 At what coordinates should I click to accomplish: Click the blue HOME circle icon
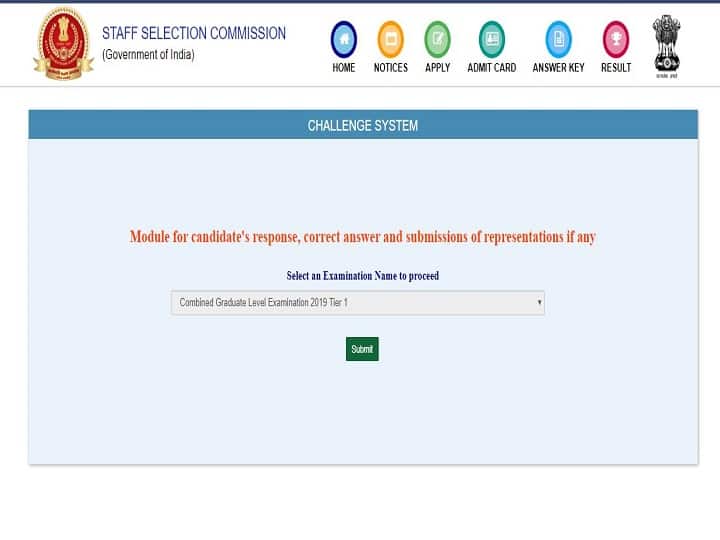(x=343, y=39)
